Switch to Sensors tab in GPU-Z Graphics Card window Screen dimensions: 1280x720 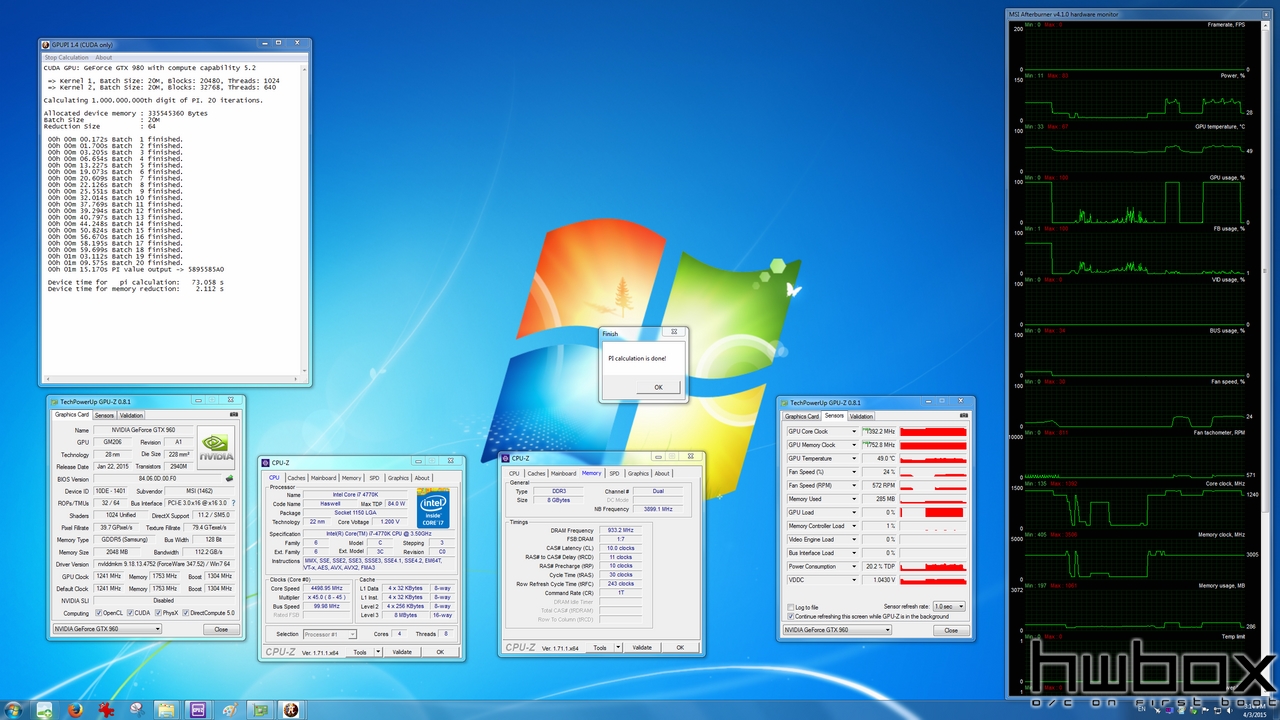[105, 415]
